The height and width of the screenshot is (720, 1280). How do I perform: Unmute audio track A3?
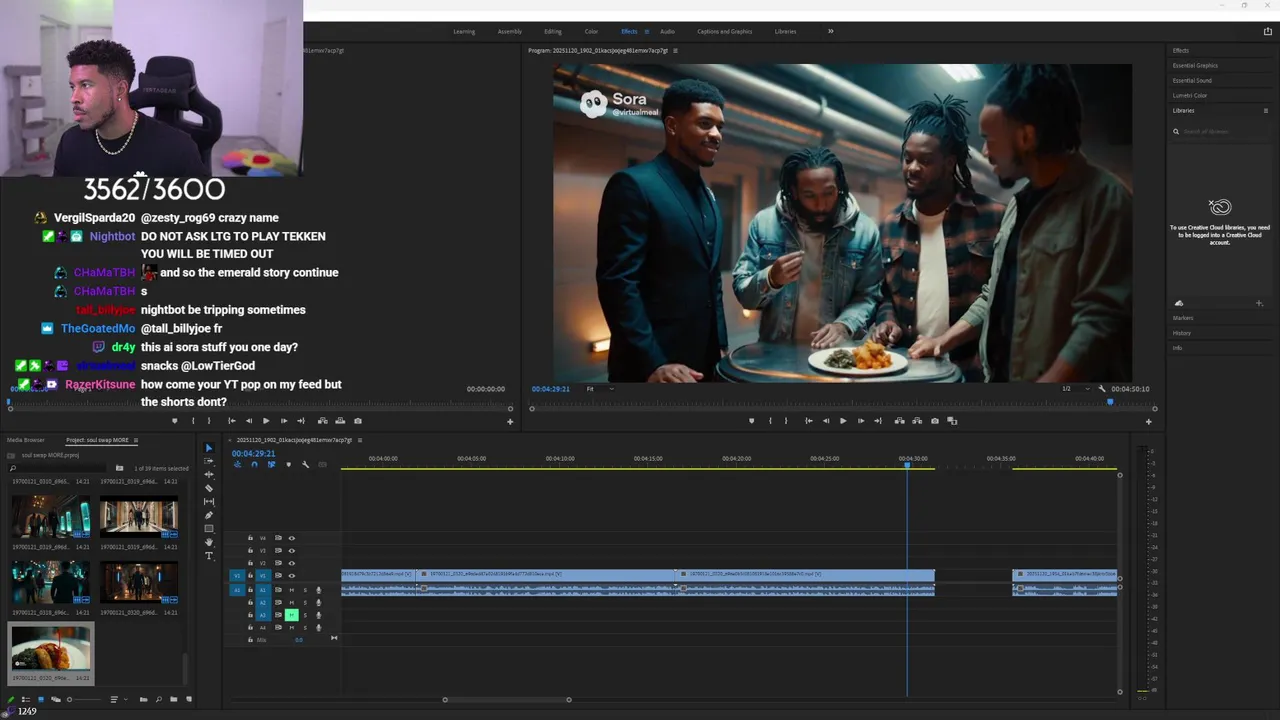click(x=292, y=615)
